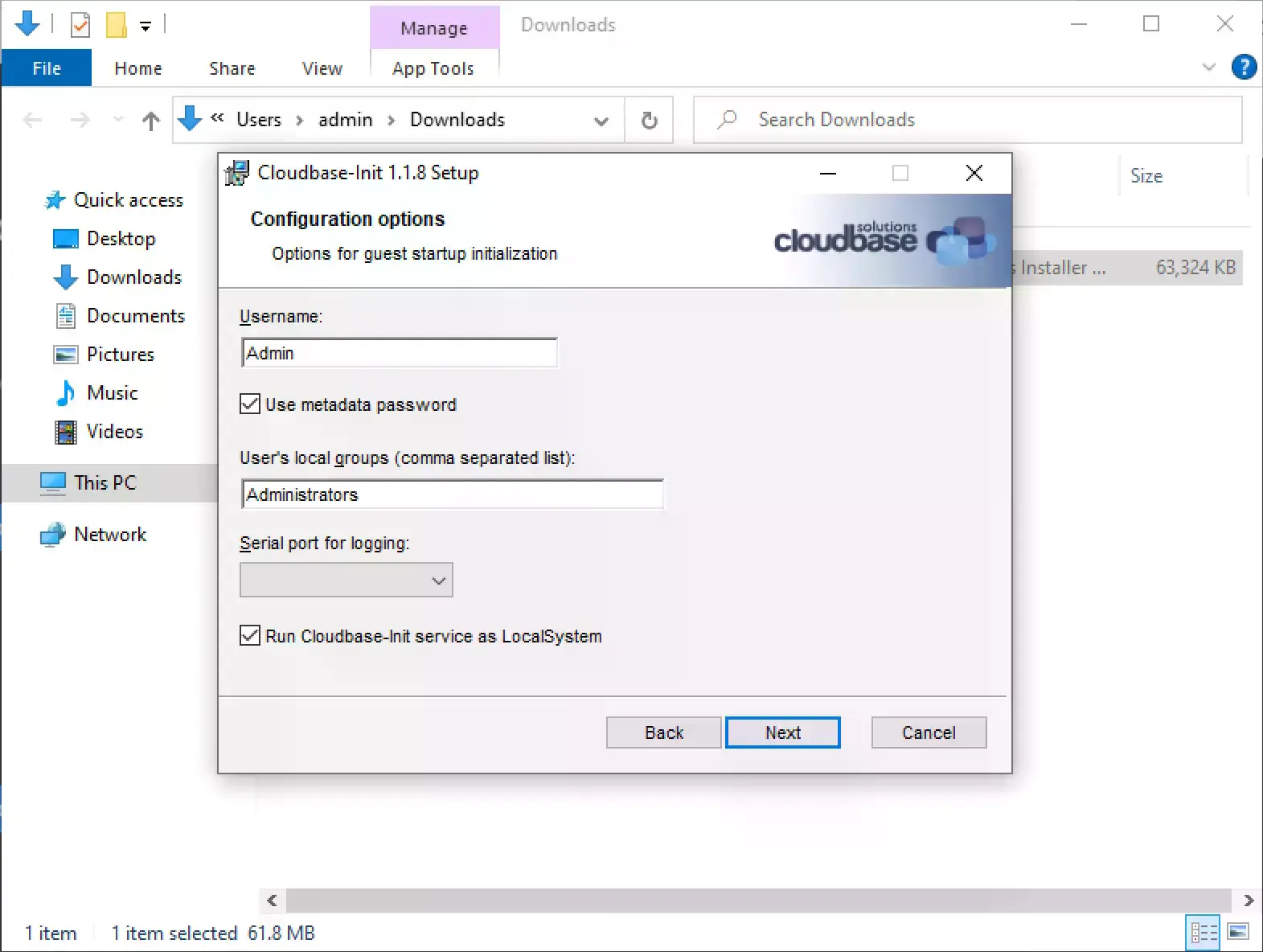Click the Properties quick access toolbar icon
1263x952 pixels.
(80, 25)
